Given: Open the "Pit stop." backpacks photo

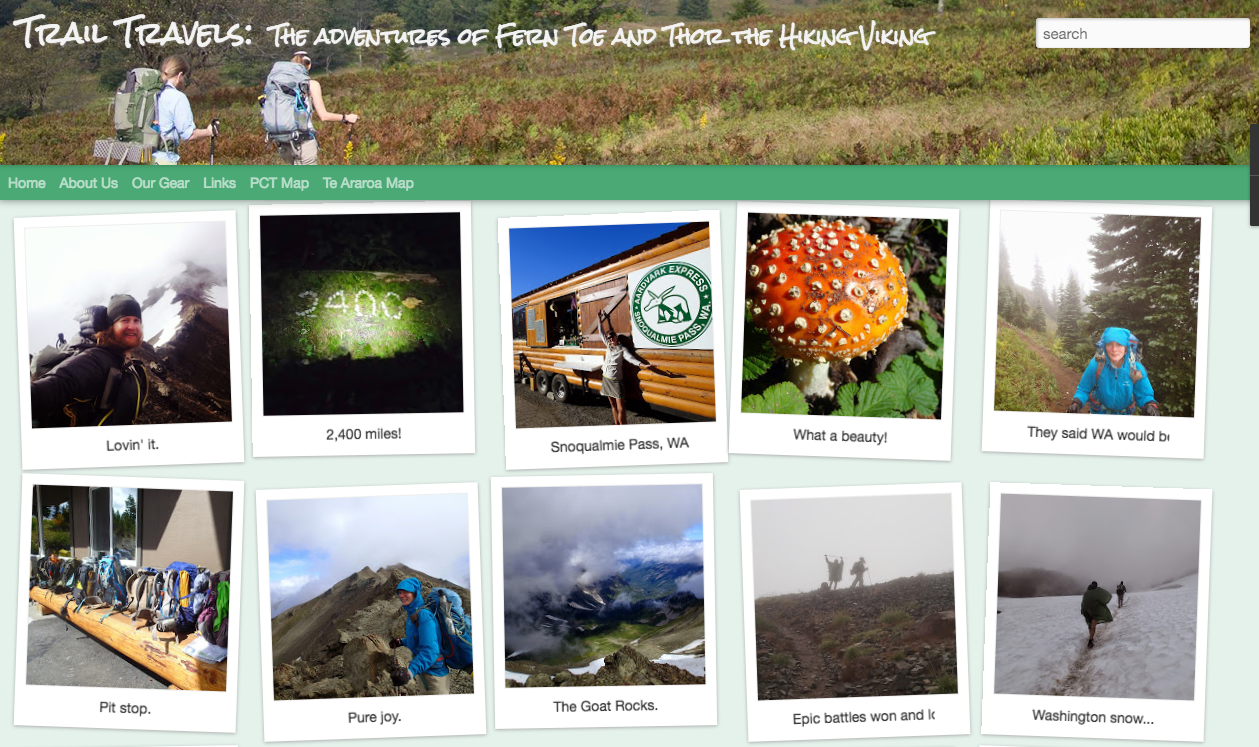Looking at the screenshot, I should click(129, 588).
